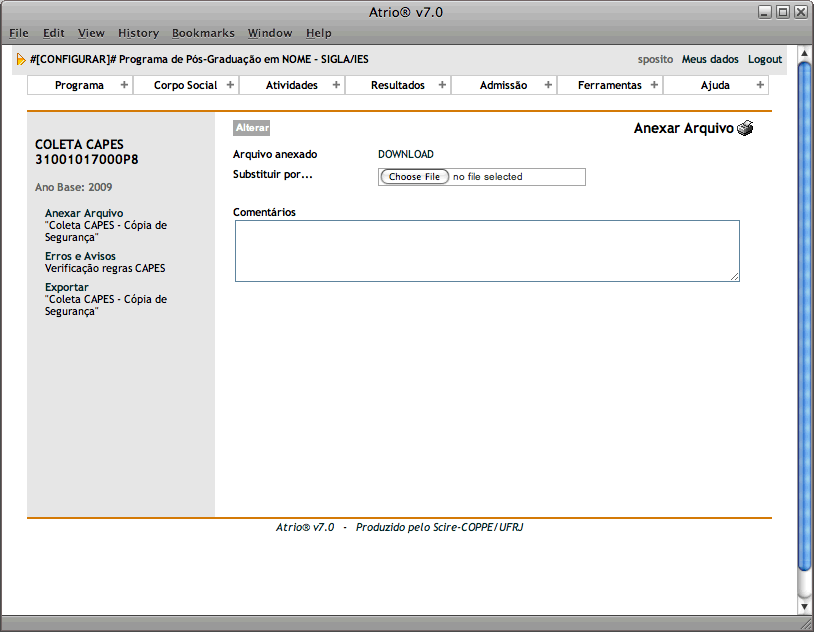Open the History menu
This screenshot has width=814, height=632.
pos(138,33)
